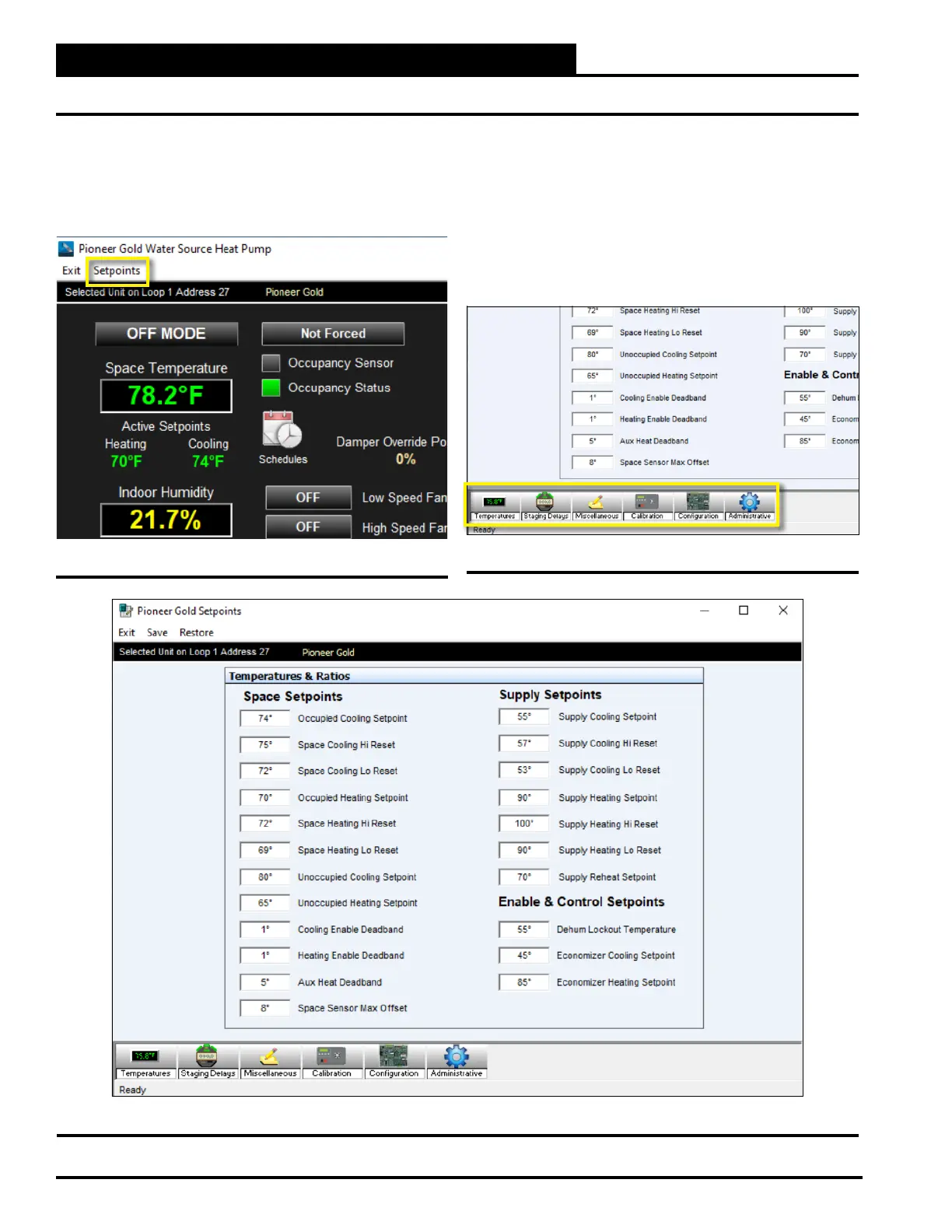Screen dimensions: 952x1232
Task: Click Cooling Enable Deadband field in large window
Action: (264, 929)
